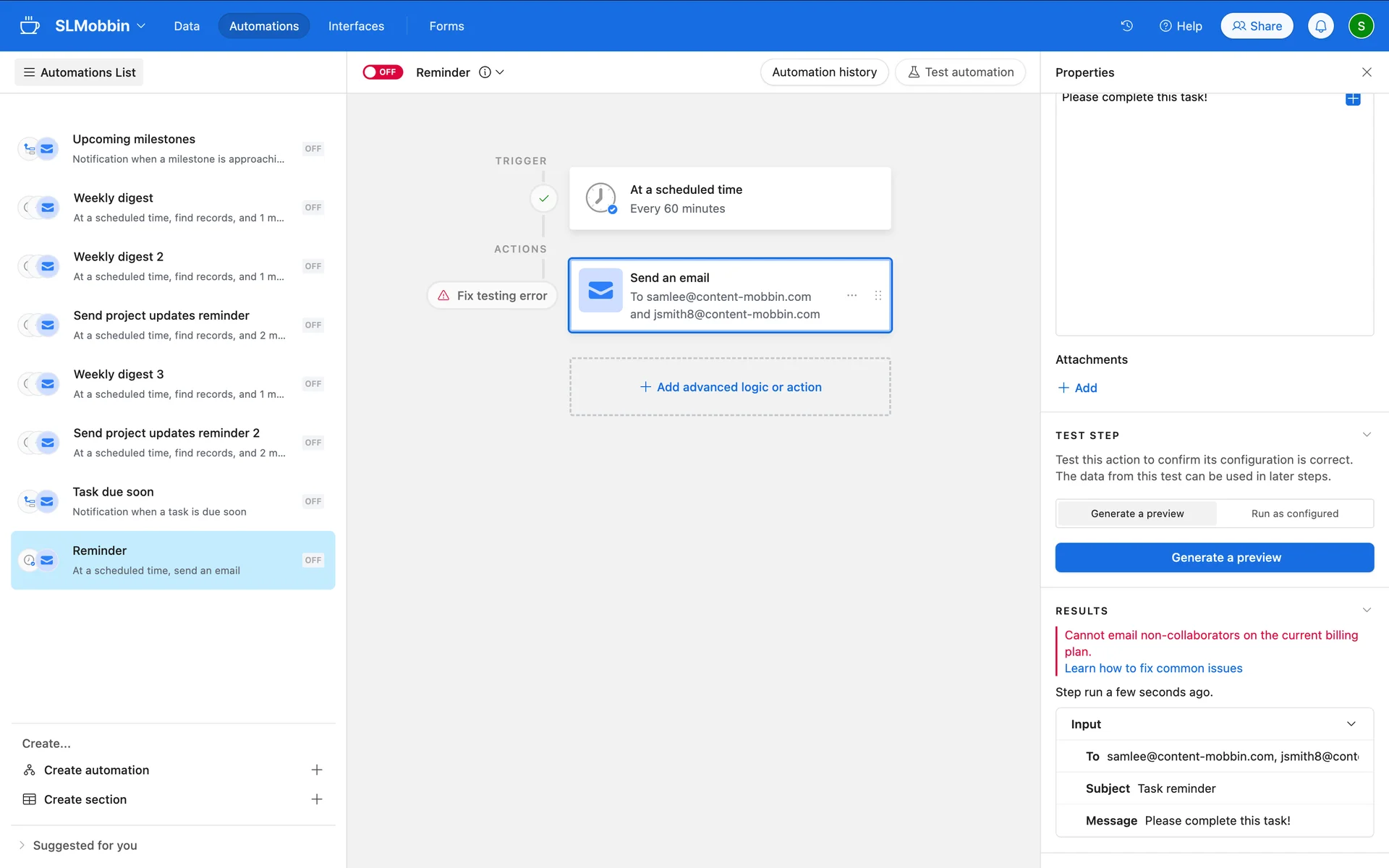Viewport: 1389px width, 868px height.
Task: Open the Send an email action's three-dot menu
Action: [851, 296]
